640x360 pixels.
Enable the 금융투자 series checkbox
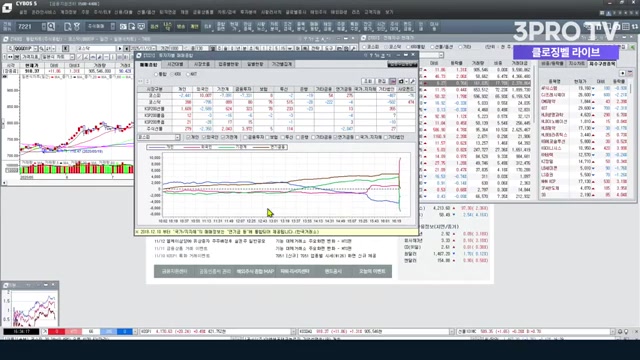245,138
